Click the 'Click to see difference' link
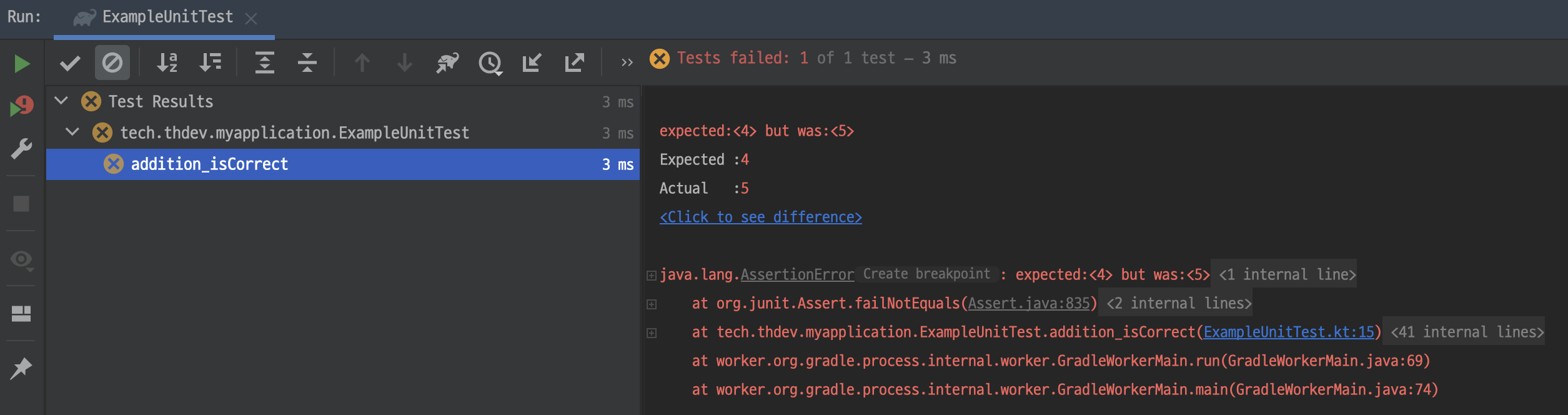 (760, 217)
